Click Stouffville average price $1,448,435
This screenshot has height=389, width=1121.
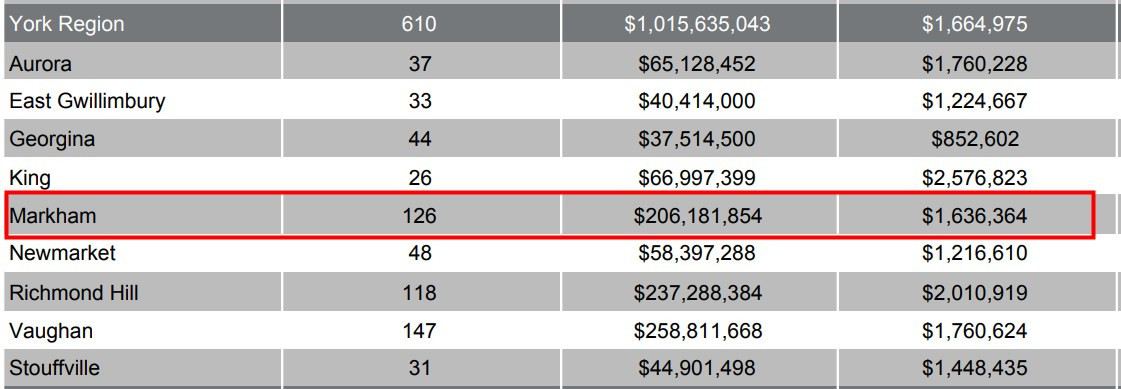pyautogui.click(x=974, y=368)
